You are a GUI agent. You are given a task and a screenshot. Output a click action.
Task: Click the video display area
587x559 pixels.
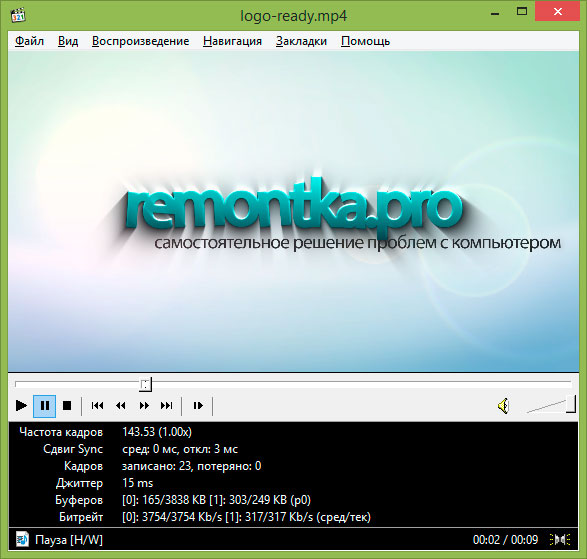click(293, 212)
